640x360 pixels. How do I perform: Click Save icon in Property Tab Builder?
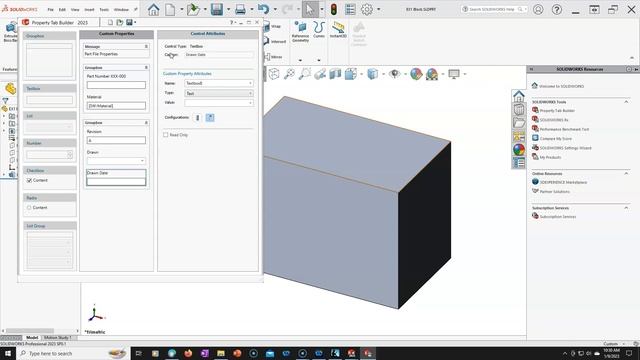129,22
